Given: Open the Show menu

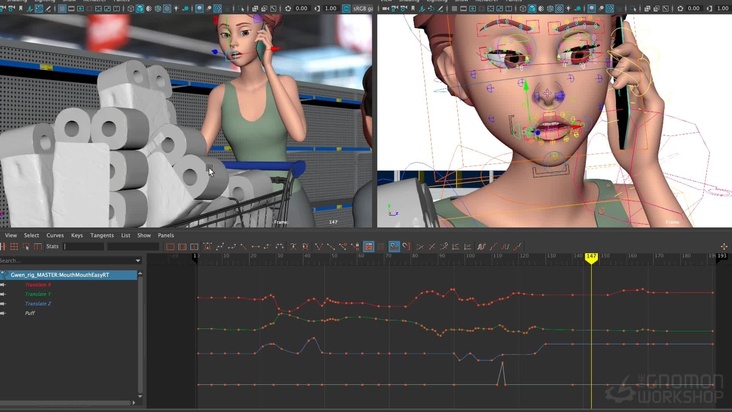Looking at the screenshot, I should 144,235.
